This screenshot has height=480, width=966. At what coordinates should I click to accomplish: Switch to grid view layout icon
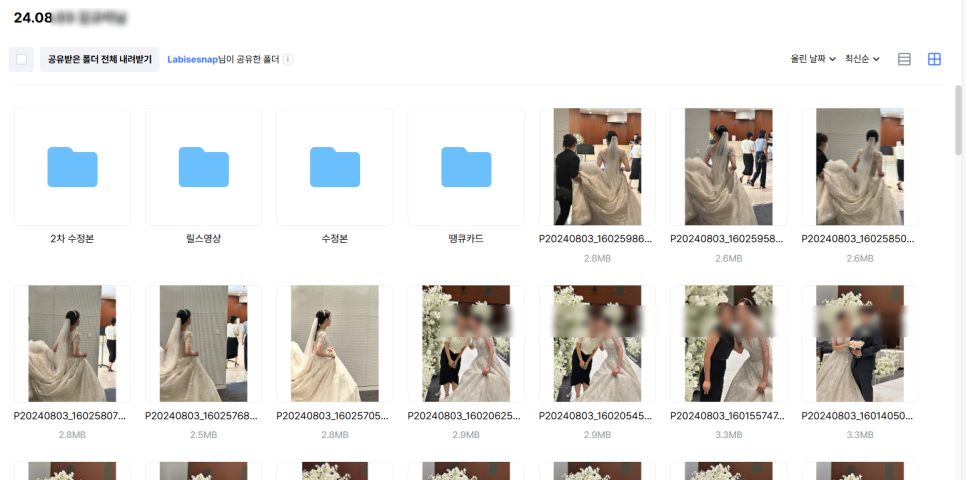point(934,59)
